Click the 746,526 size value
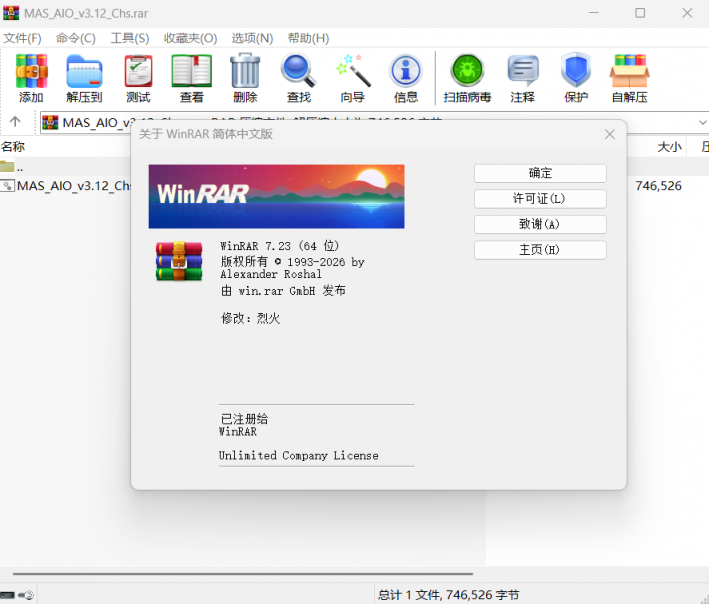This screenshot has height=604, width=709. [658, 186]
